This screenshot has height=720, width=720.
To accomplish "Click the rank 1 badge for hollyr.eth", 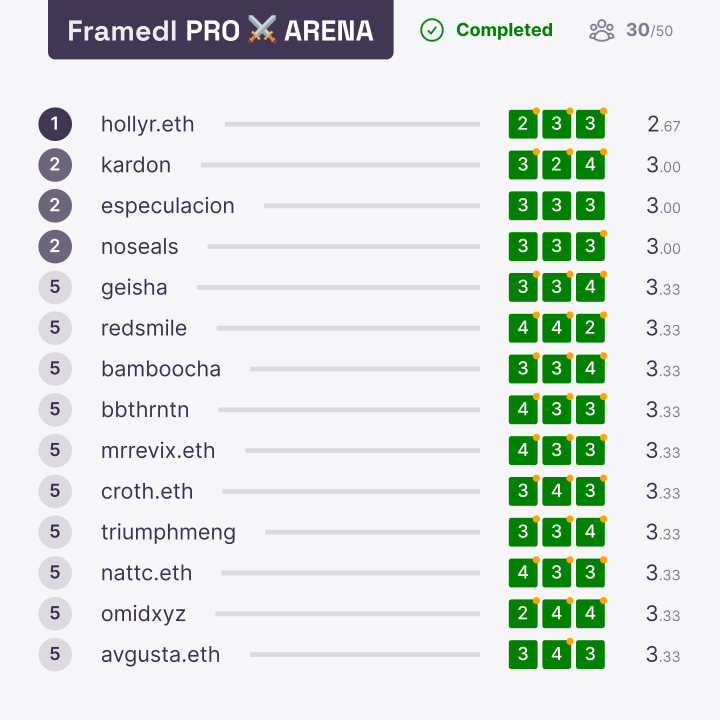I will 55,124.
